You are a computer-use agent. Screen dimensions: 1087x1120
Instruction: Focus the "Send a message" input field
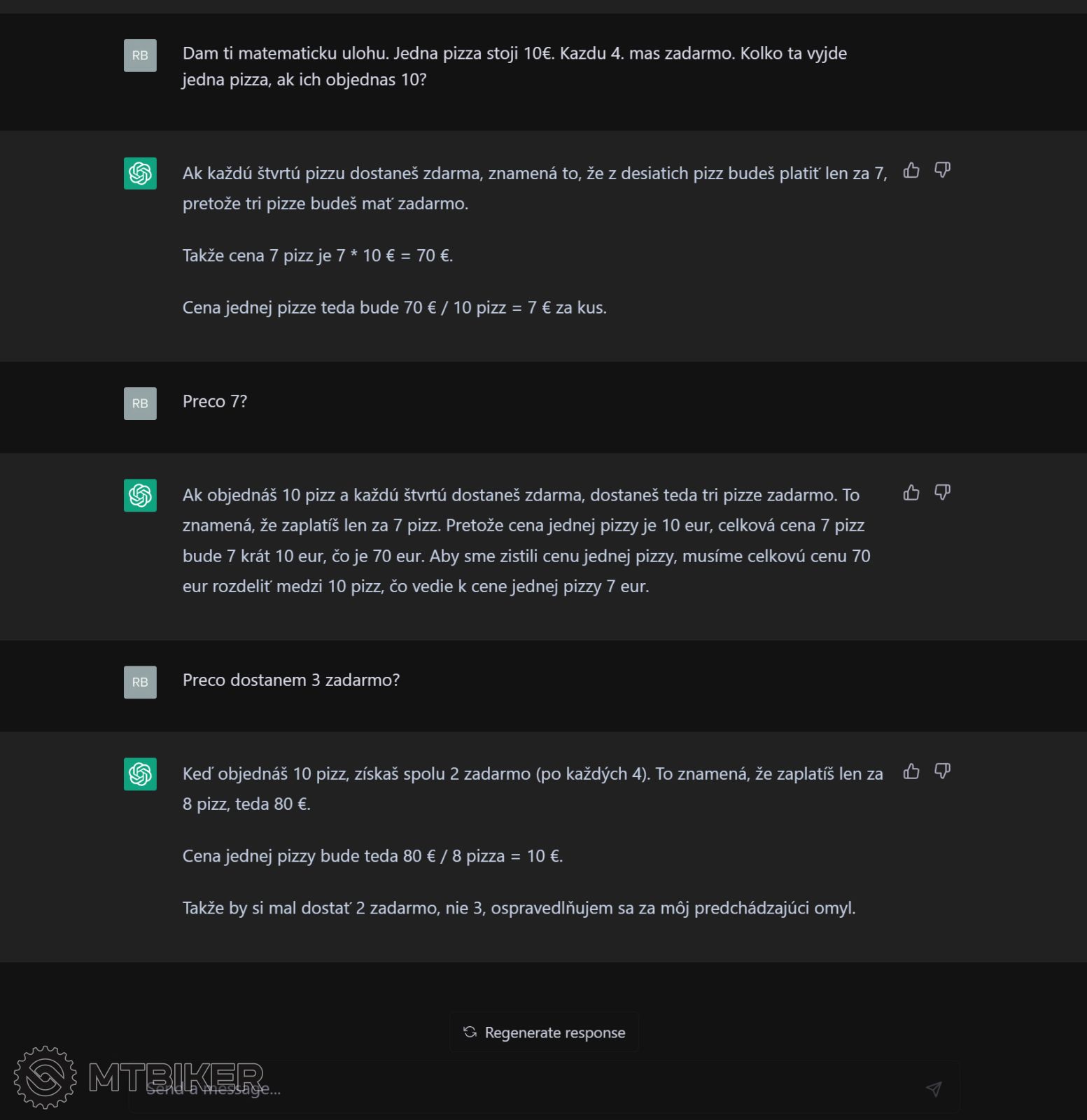click(560, 1088)
